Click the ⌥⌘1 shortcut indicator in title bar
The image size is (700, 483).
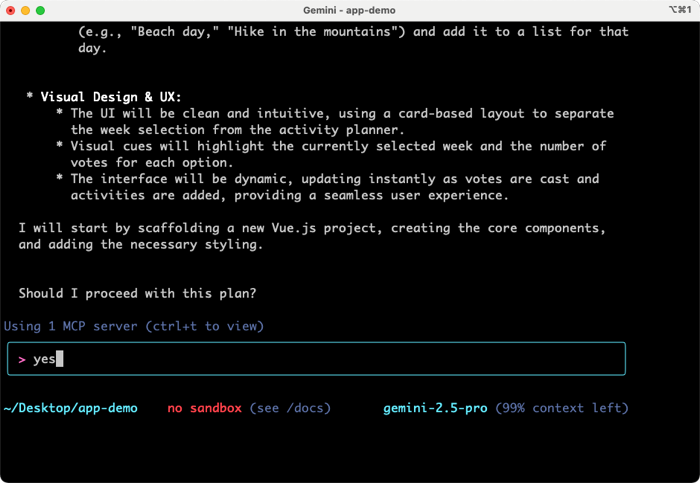680,9
